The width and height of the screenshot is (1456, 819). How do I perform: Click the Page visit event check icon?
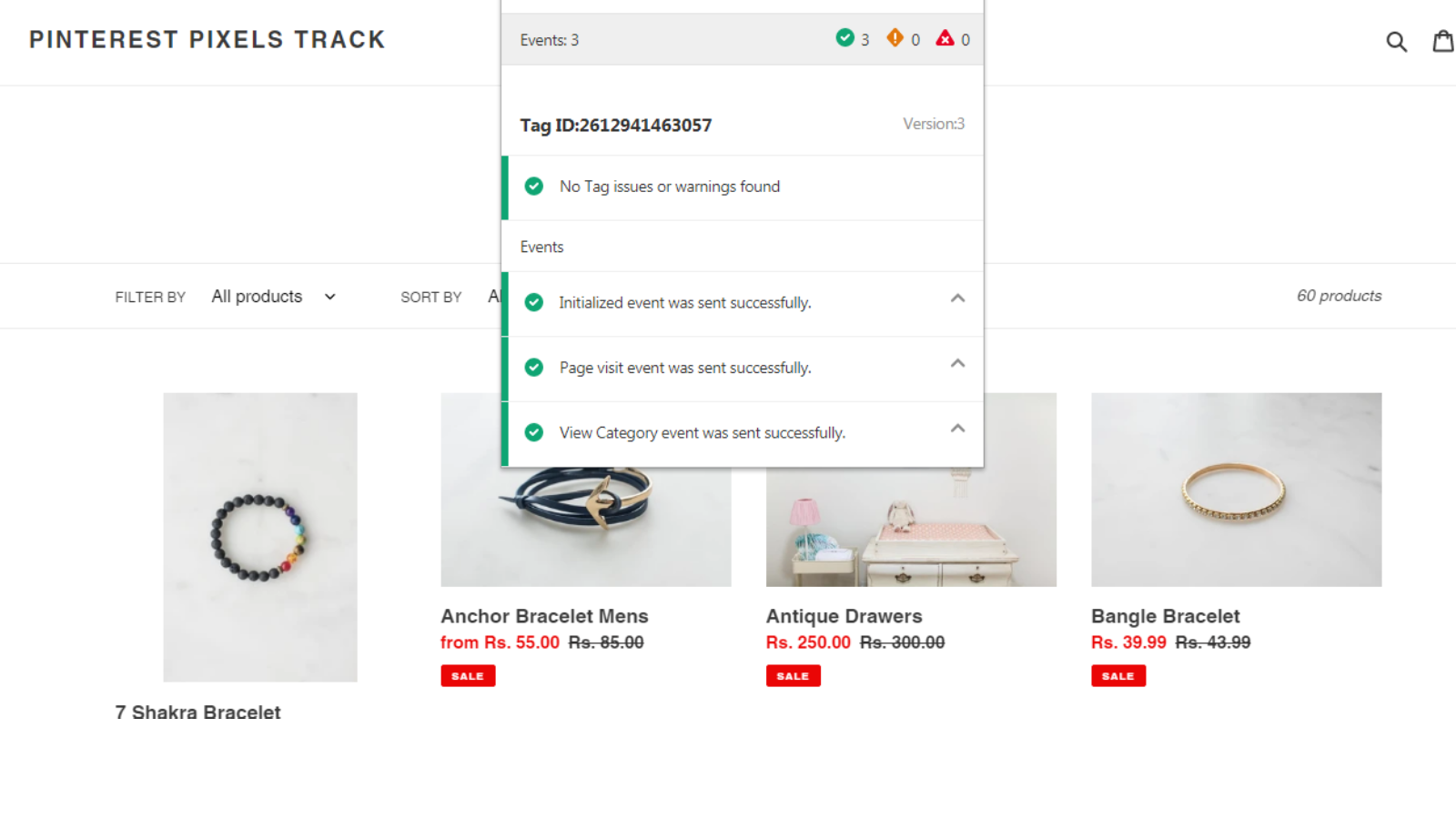[x=534, y=368]
